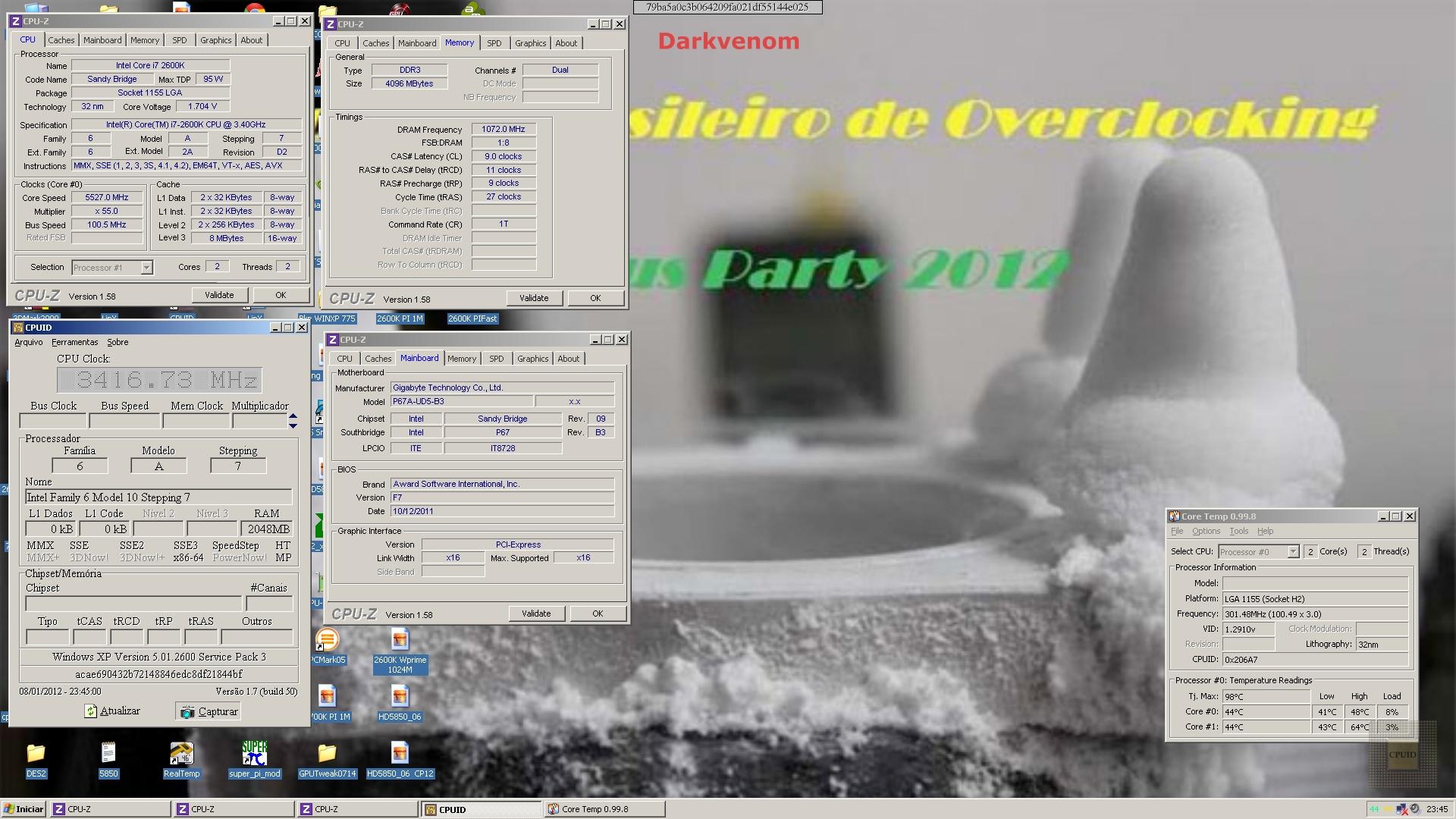Open the HD5850_06 desktop file icon
The image size is (1456, 819).
(400, 702)
